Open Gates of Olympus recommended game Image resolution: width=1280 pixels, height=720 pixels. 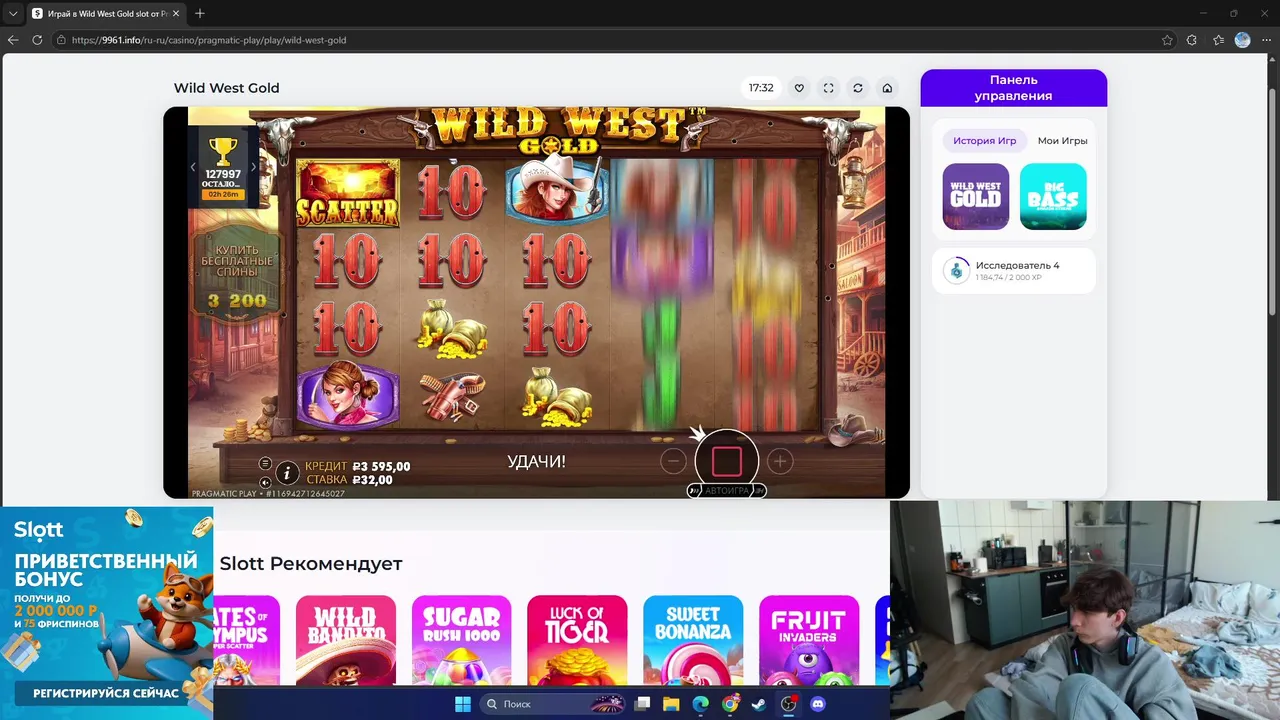pyautogui.click(x=246, y=640)
